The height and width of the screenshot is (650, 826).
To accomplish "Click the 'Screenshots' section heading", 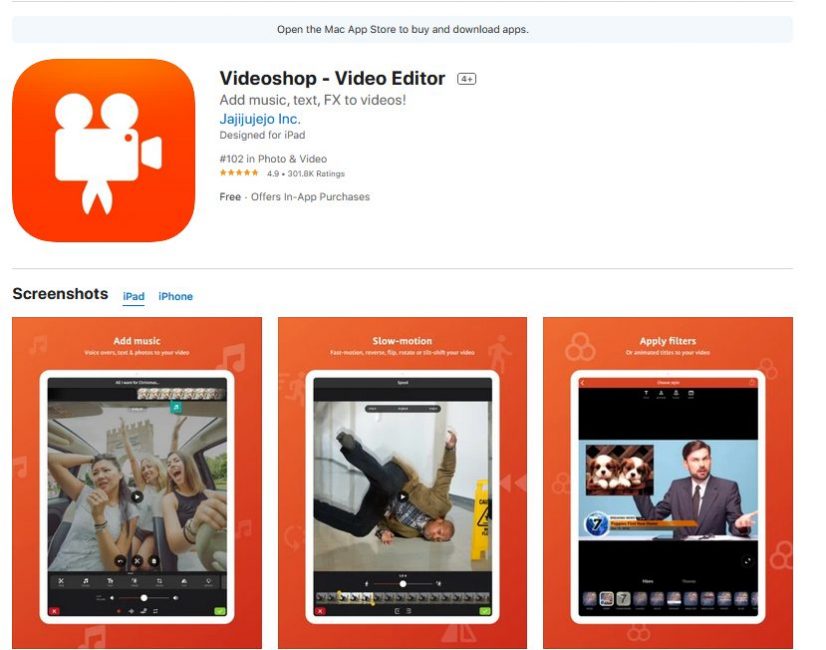I will point(61,294).
